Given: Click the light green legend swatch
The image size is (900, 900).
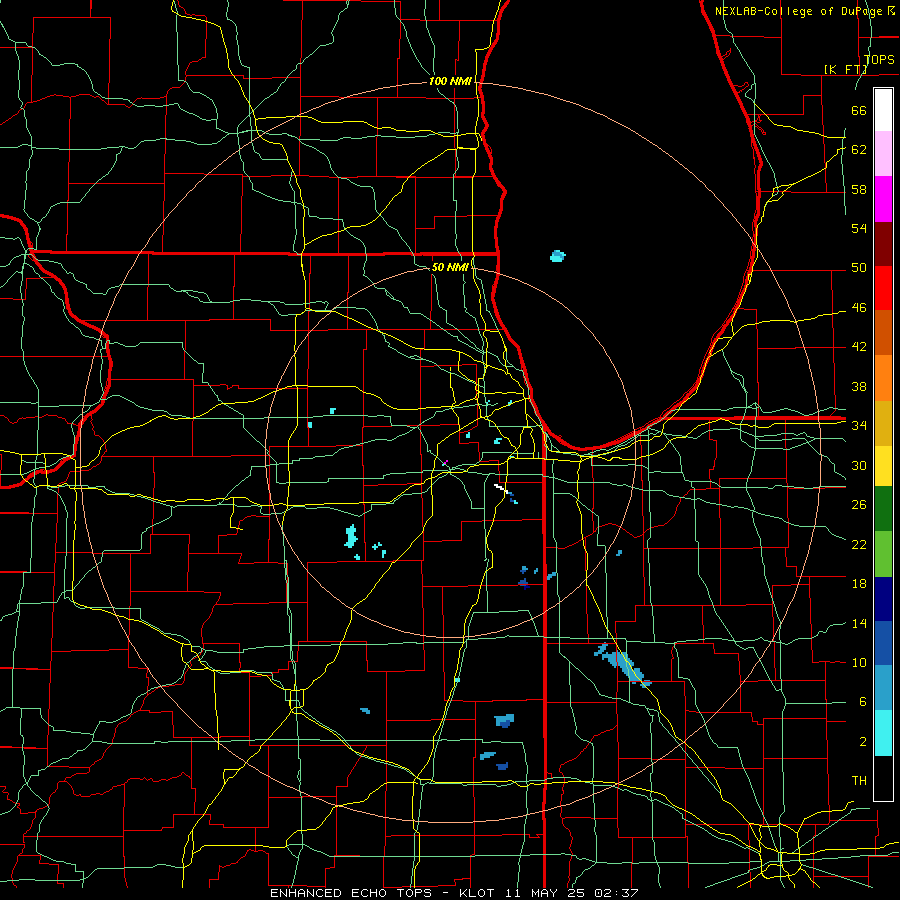Looking at the screenshot, I should (x=883, y=553).
